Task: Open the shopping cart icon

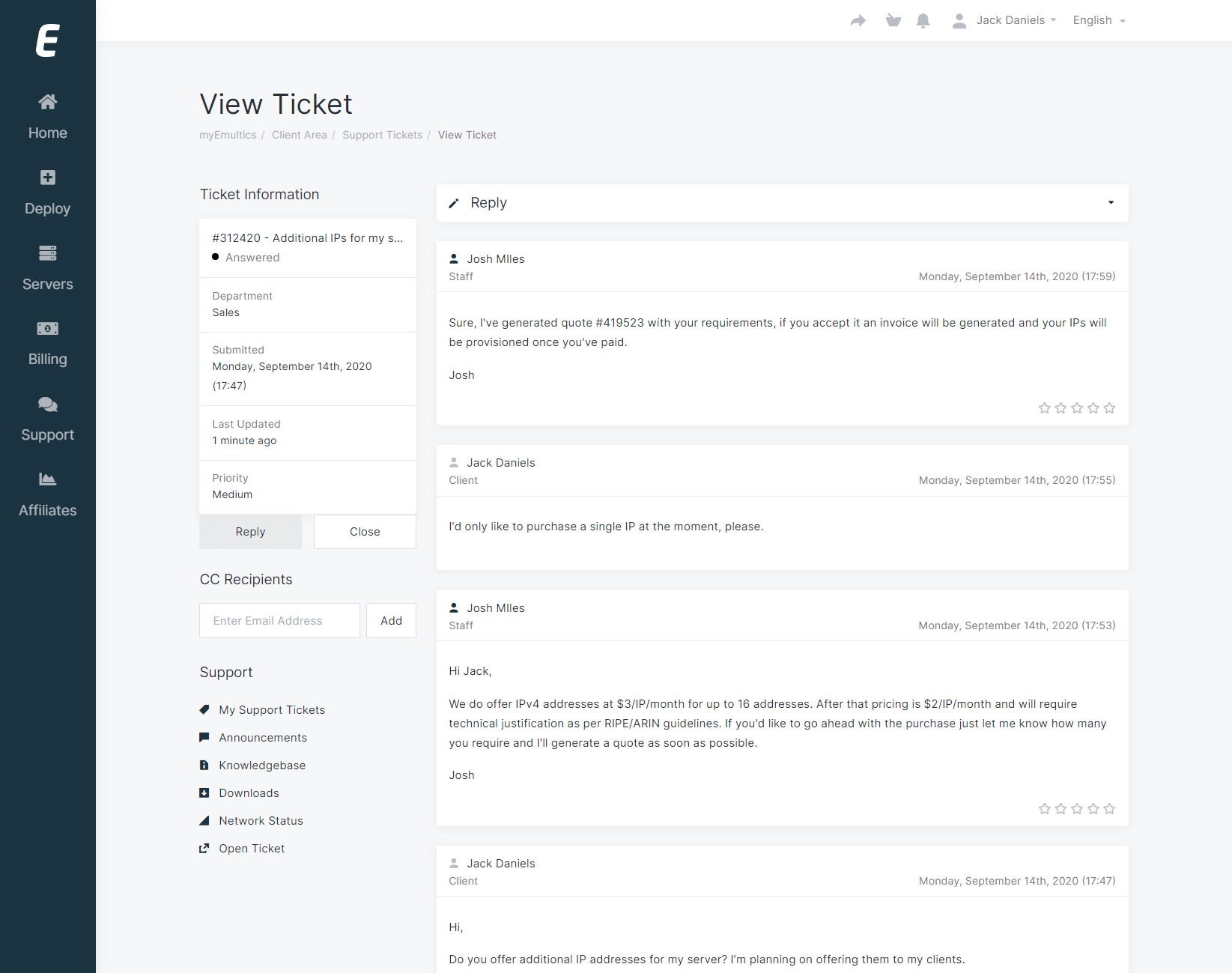Action: click(893, 21)
